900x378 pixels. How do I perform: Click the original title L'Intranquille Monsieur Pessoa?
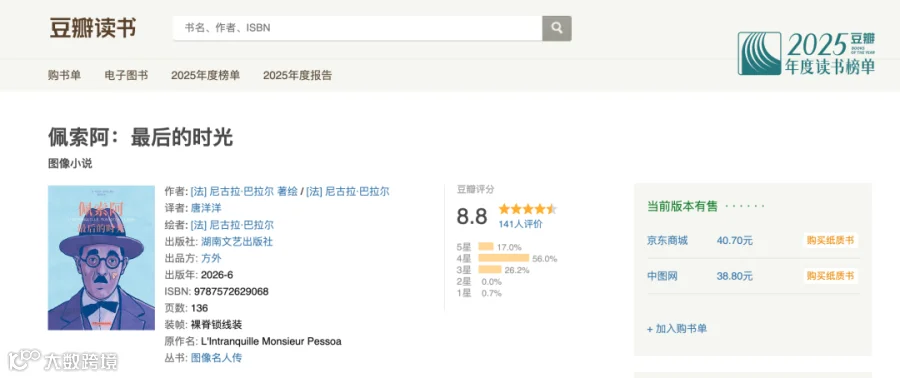[x=271, y=341]
